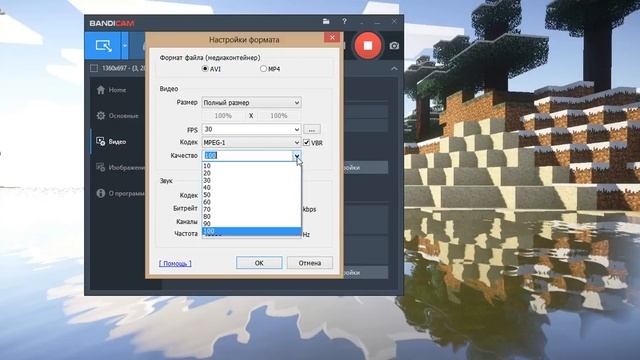Select quality 30 from the list
Screen dimensions: 640x360
251,180
